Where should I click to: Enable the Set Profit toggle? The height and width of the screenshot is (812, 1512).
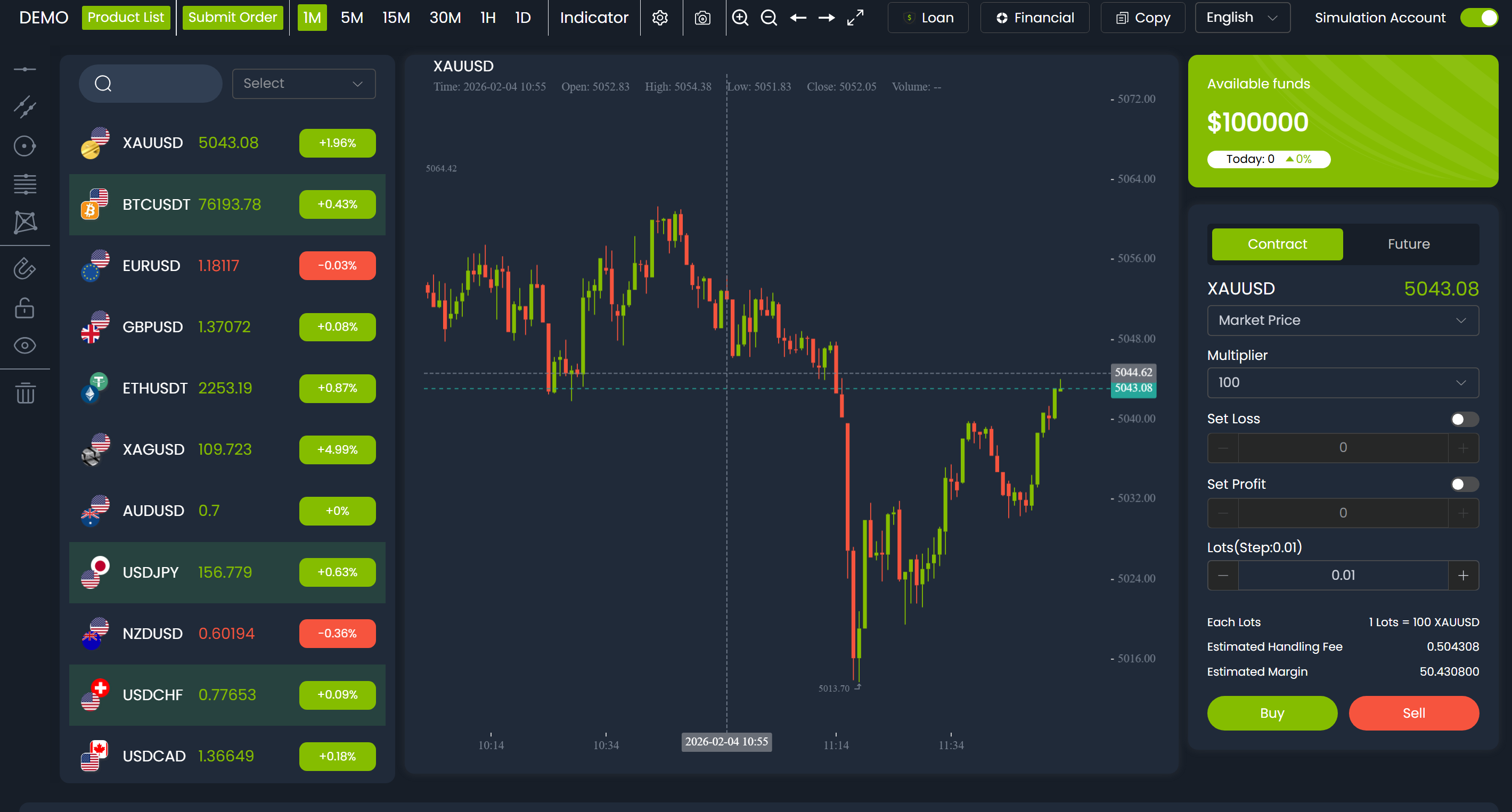(x=1464, y=484)
